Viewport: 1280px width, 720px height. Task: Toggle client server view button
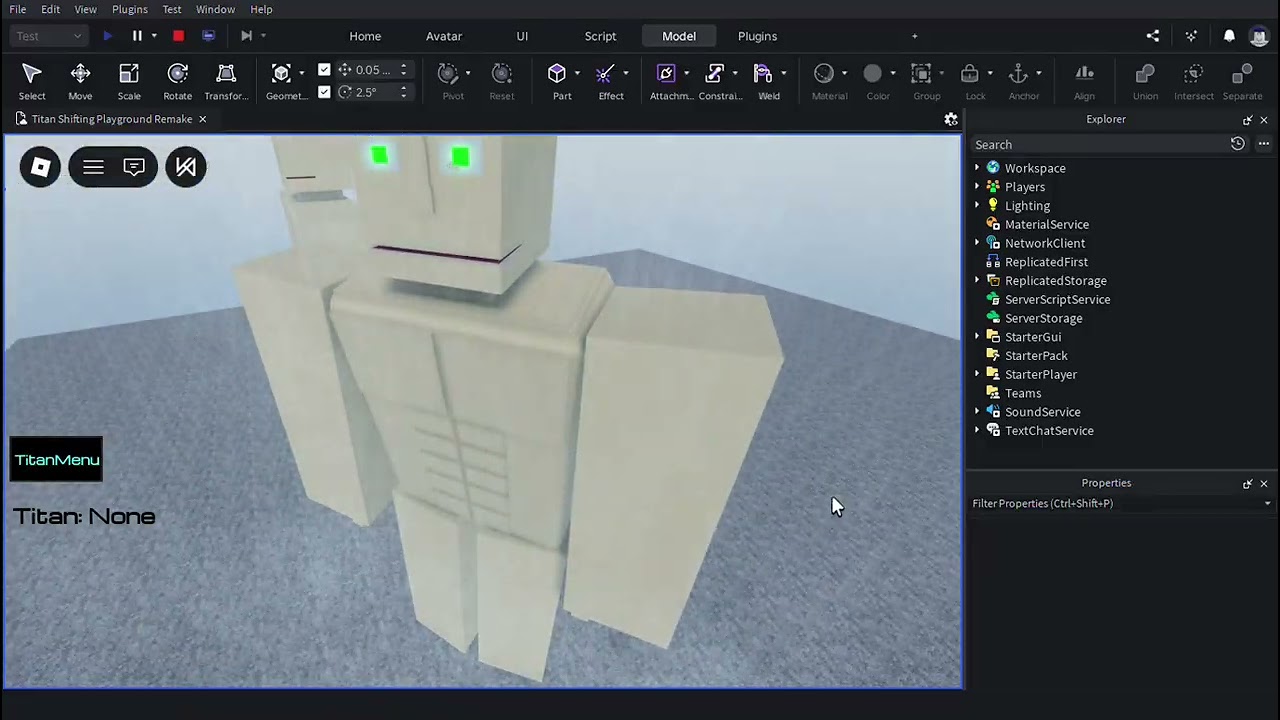pyautogui.click(x=208, y=36)
